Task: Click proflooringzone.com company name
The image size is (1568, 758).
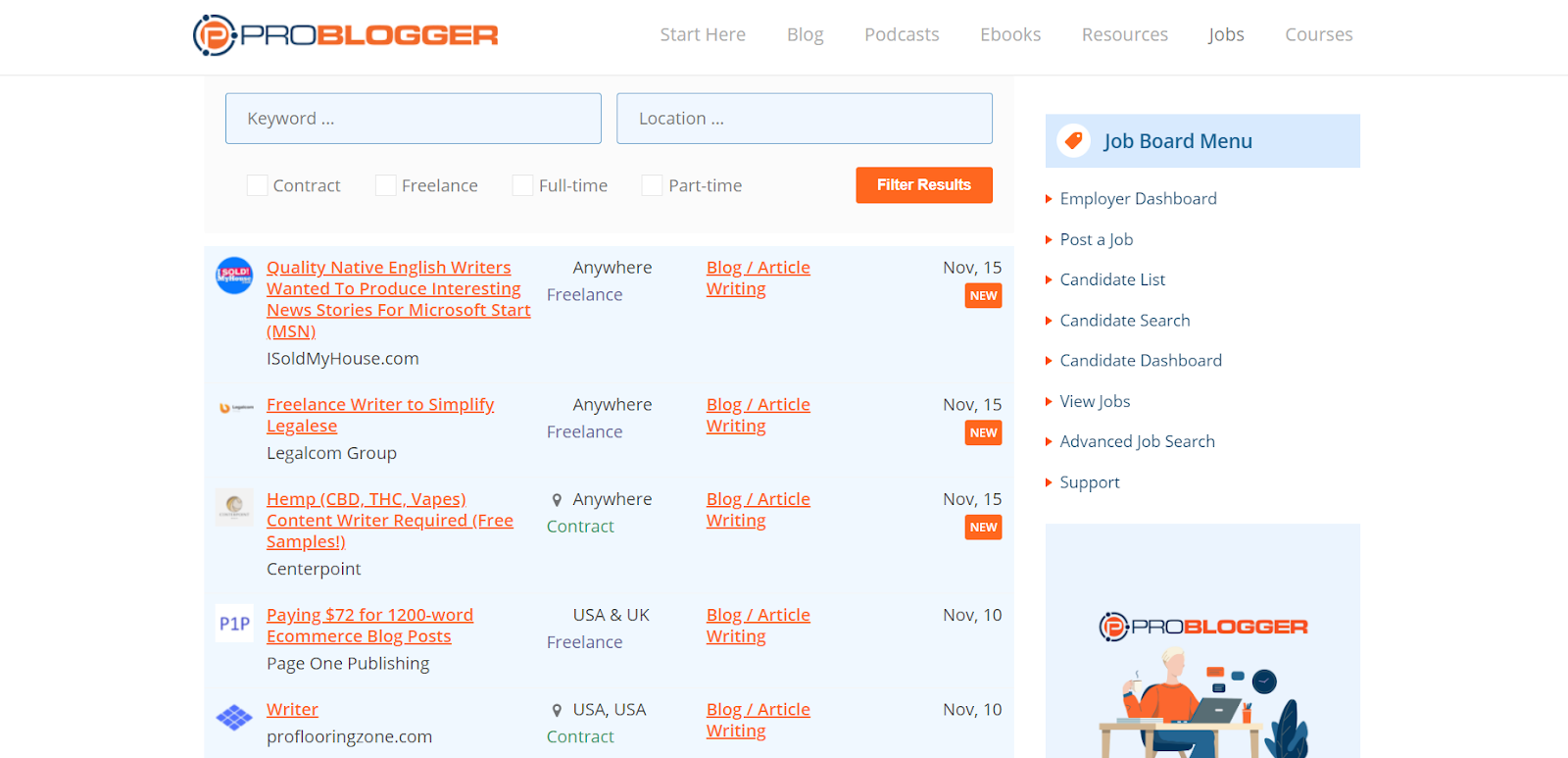Action: pyautogui.click(x=349, y=736)
